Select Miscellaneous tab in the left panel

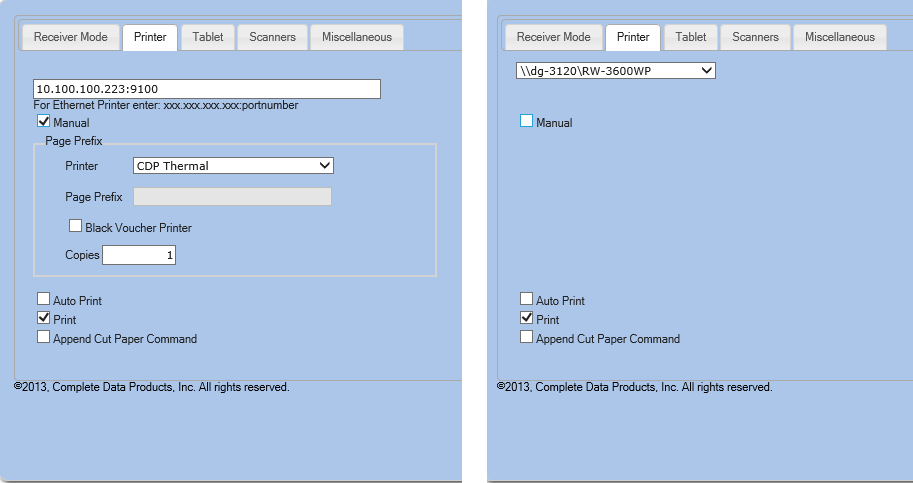coord(357,37)
